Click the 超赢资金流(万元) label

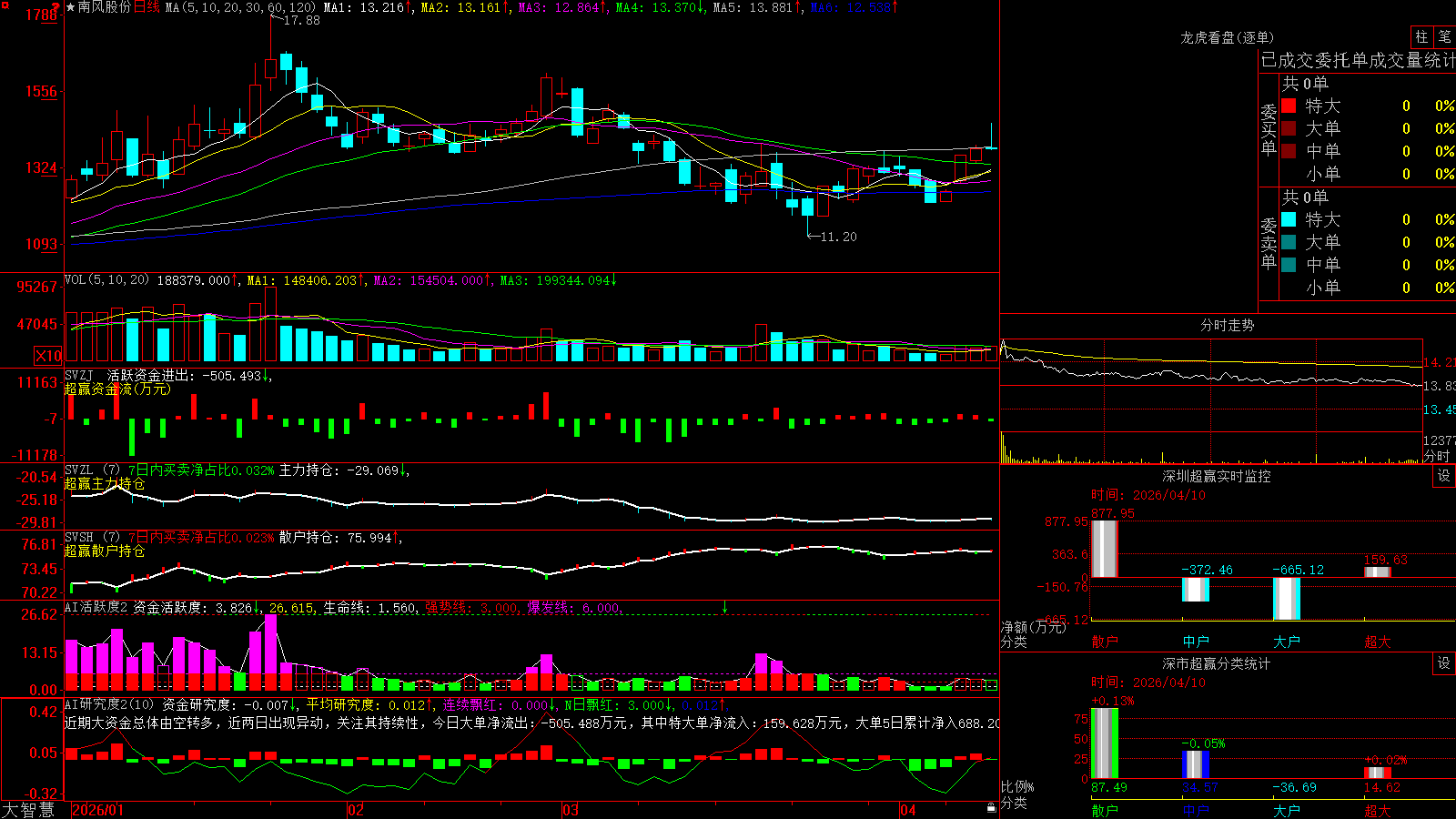(x=117, y=389)
